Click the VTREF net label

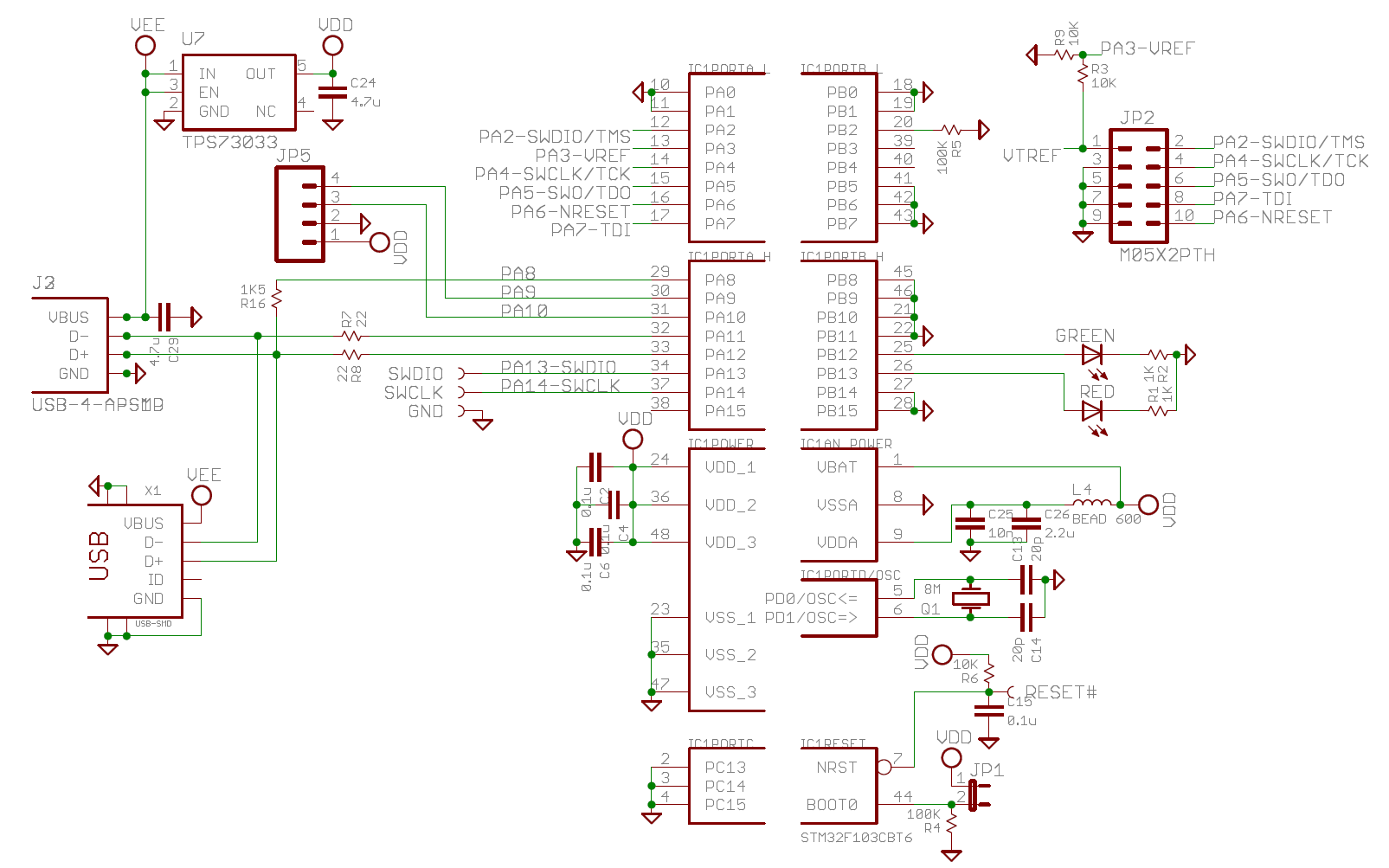tap(1032, 156)
